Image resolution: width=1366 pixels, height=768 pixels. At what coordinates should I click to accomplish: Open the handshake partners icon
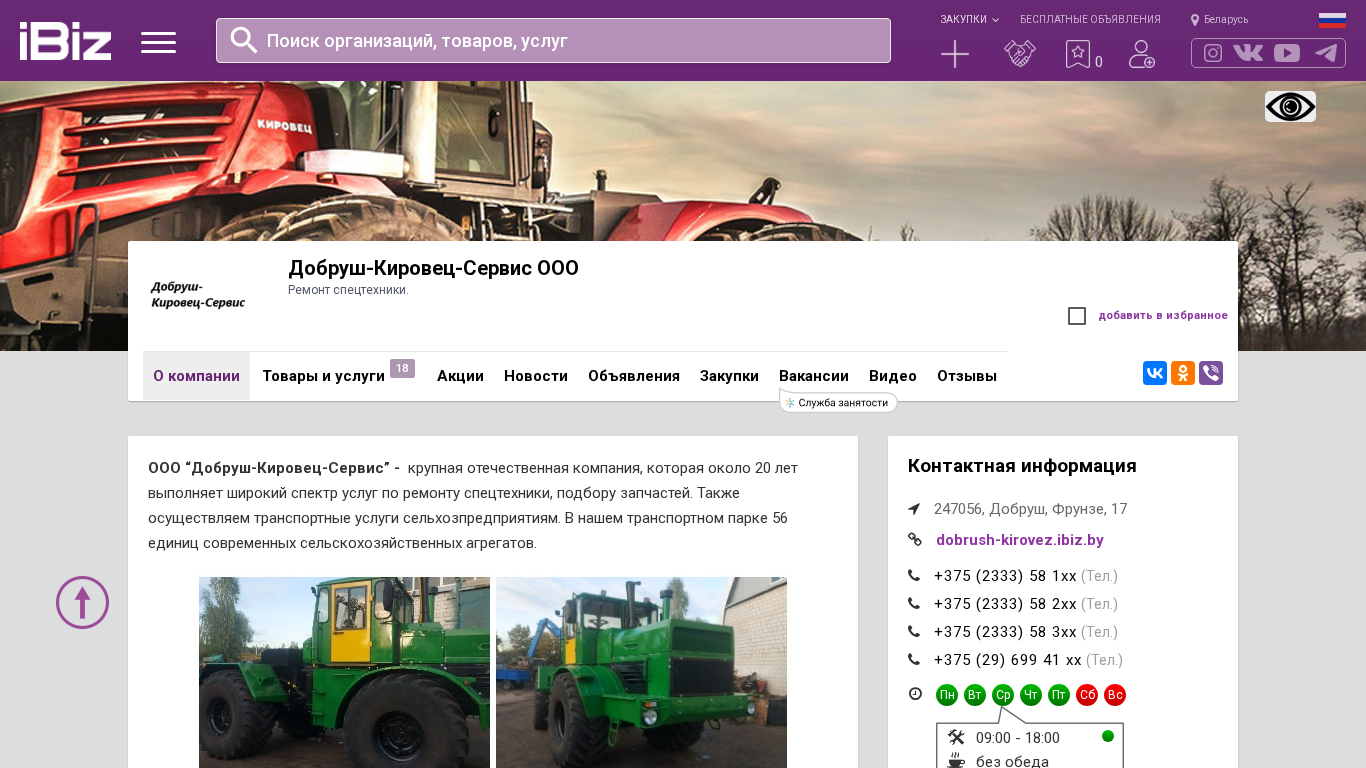click(1020, 54)
